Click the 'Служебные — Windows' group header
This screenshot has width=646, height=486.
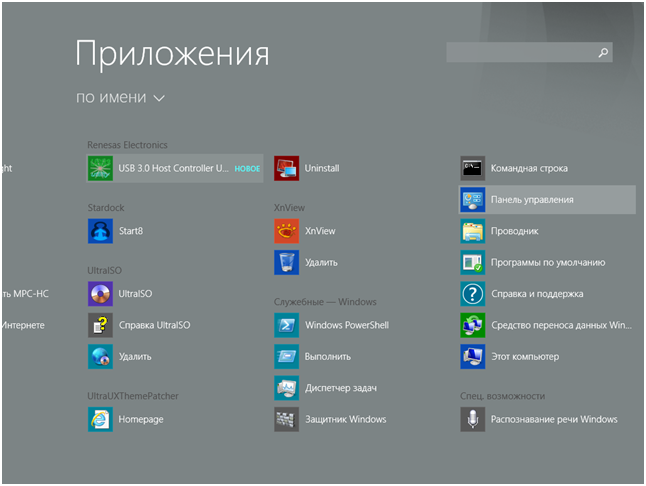(325, 302)
